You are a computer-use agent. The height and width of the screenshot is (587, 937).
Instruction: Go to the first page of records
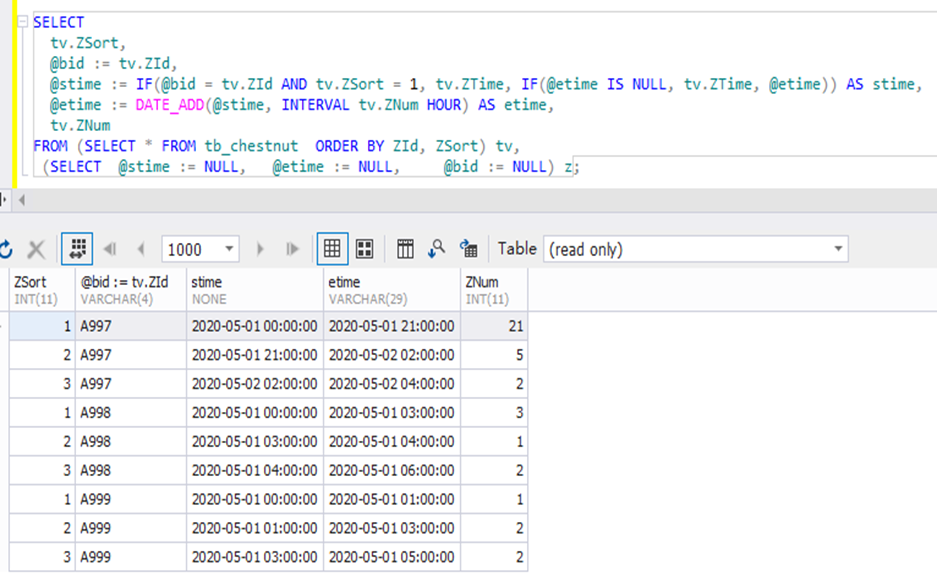point(110,249)
